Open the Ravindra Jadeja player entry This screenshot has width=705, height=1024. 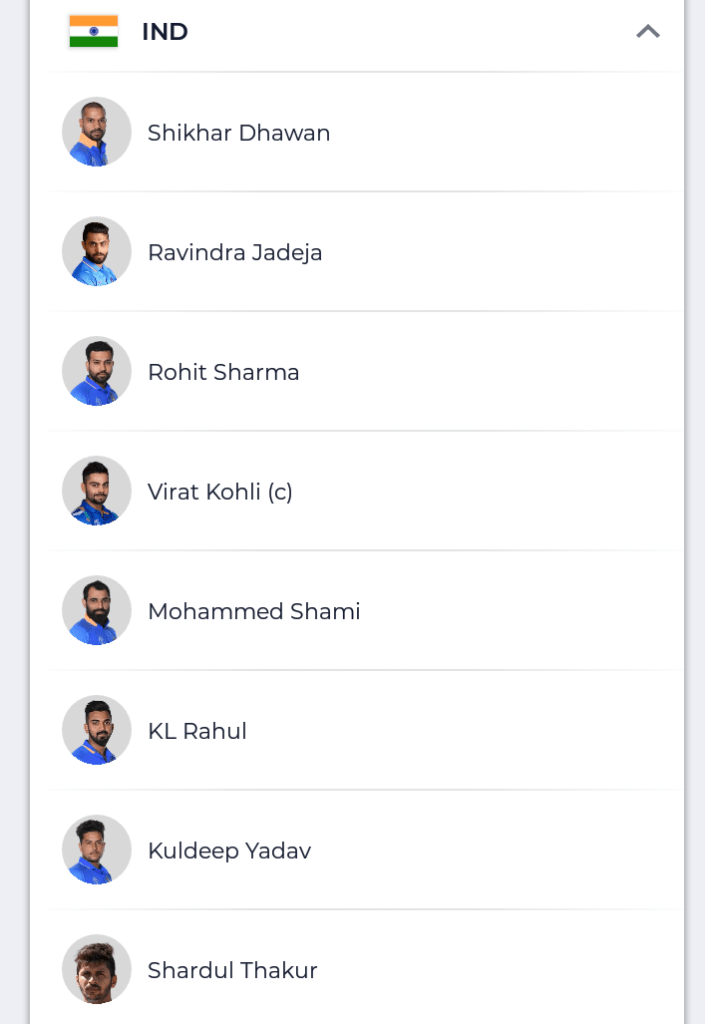click(235, 253)
